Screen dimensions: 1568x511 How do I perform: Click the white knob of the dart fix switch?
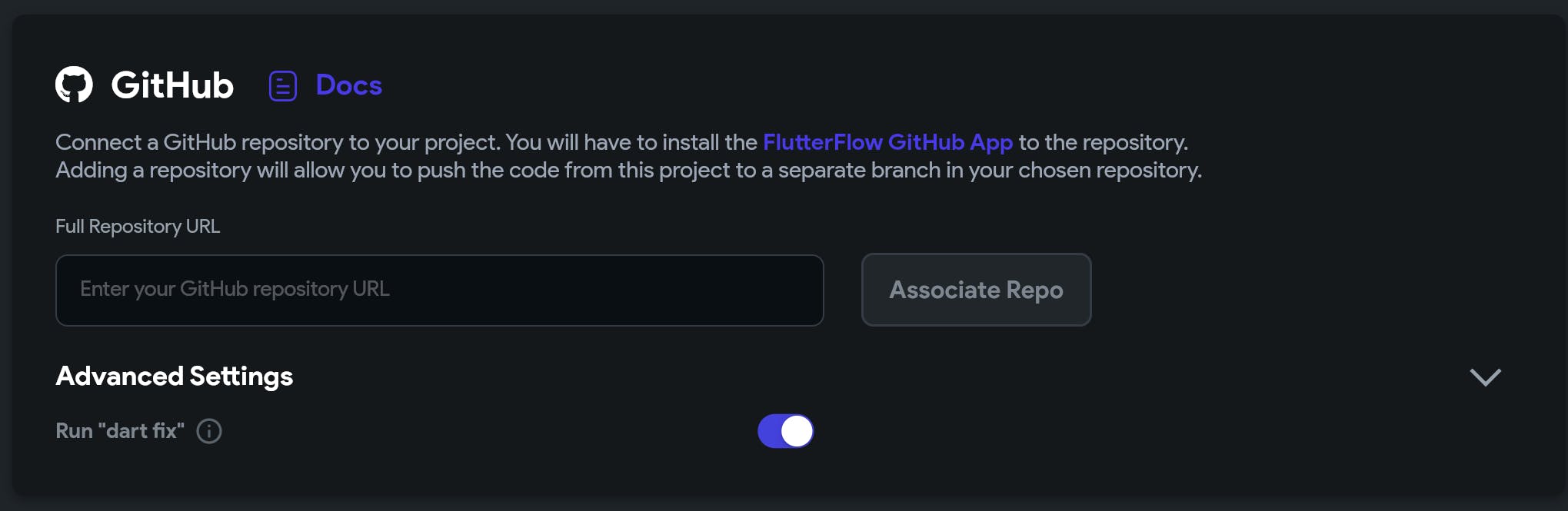(797, 431)
